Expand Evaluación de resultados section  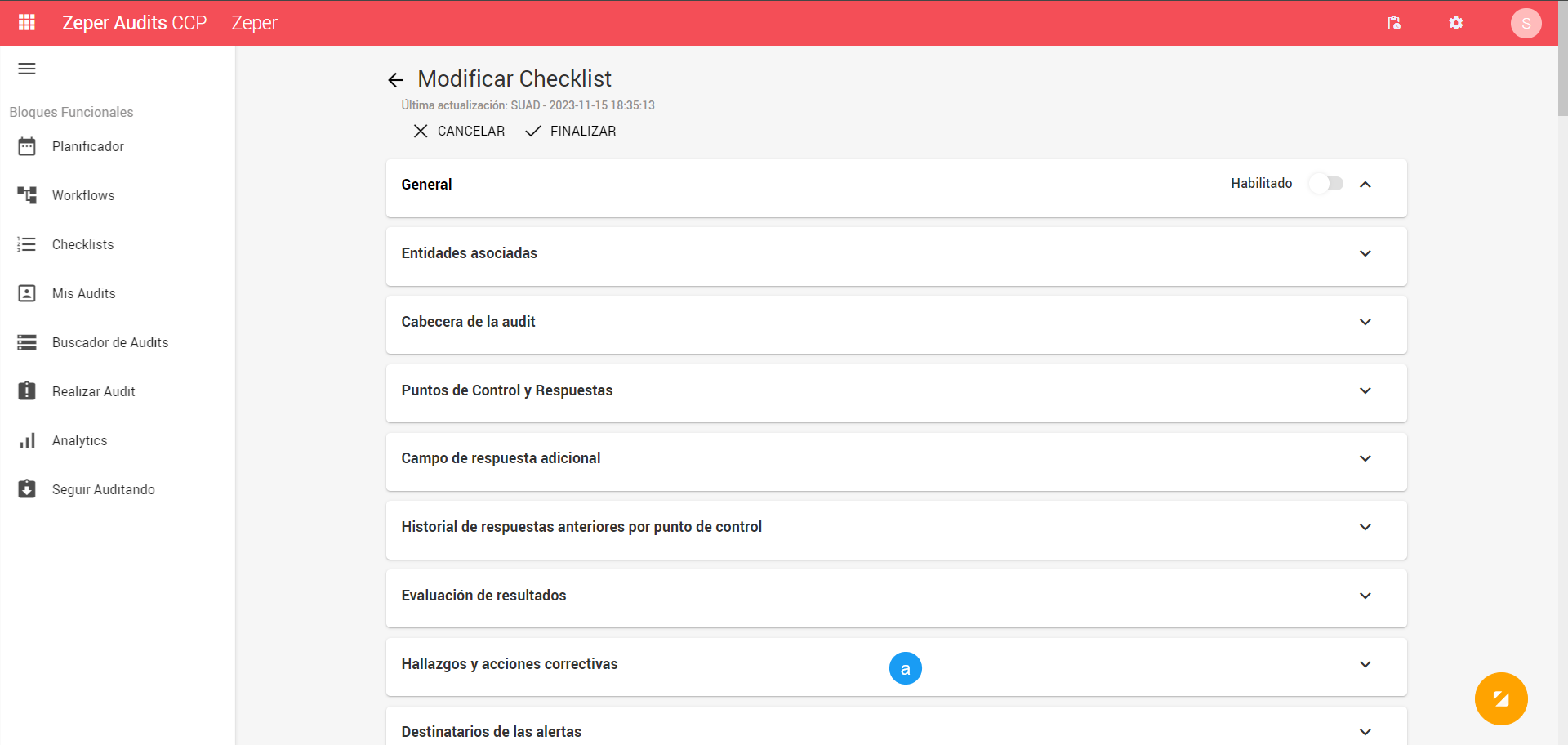point(896,596)
